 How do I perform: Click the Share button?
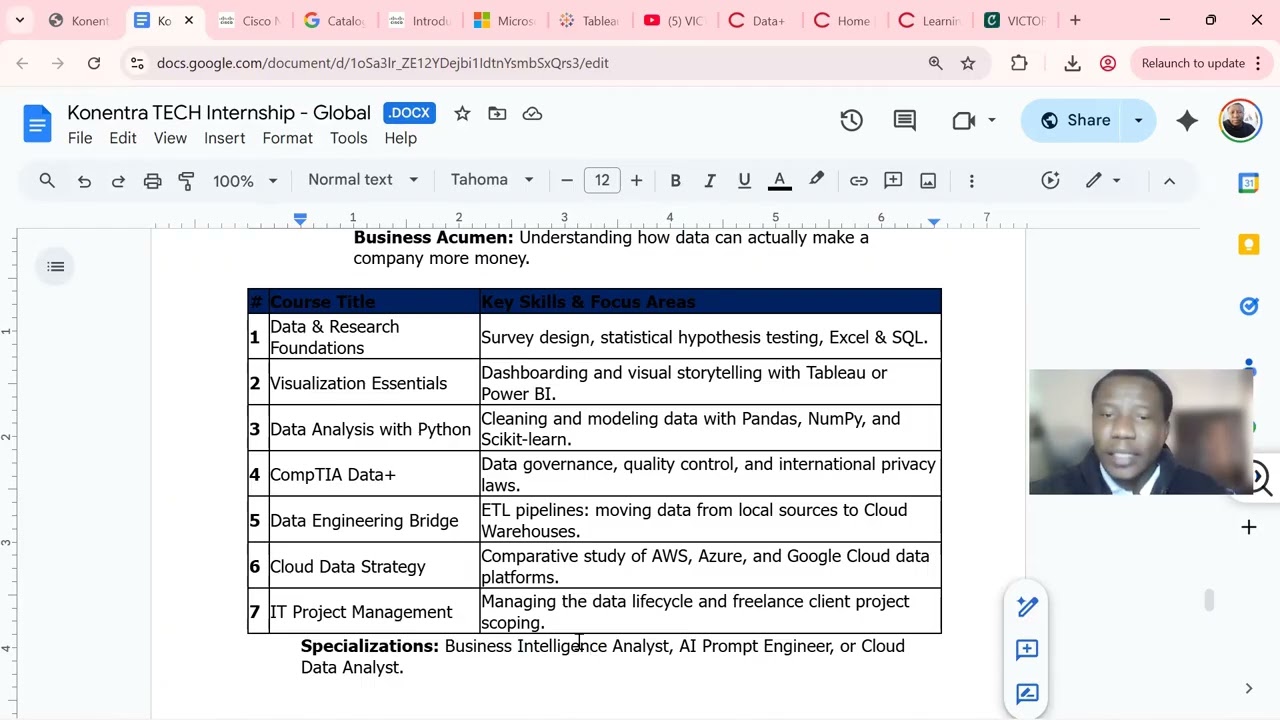pyautogui.click(x=1075, y=121)
